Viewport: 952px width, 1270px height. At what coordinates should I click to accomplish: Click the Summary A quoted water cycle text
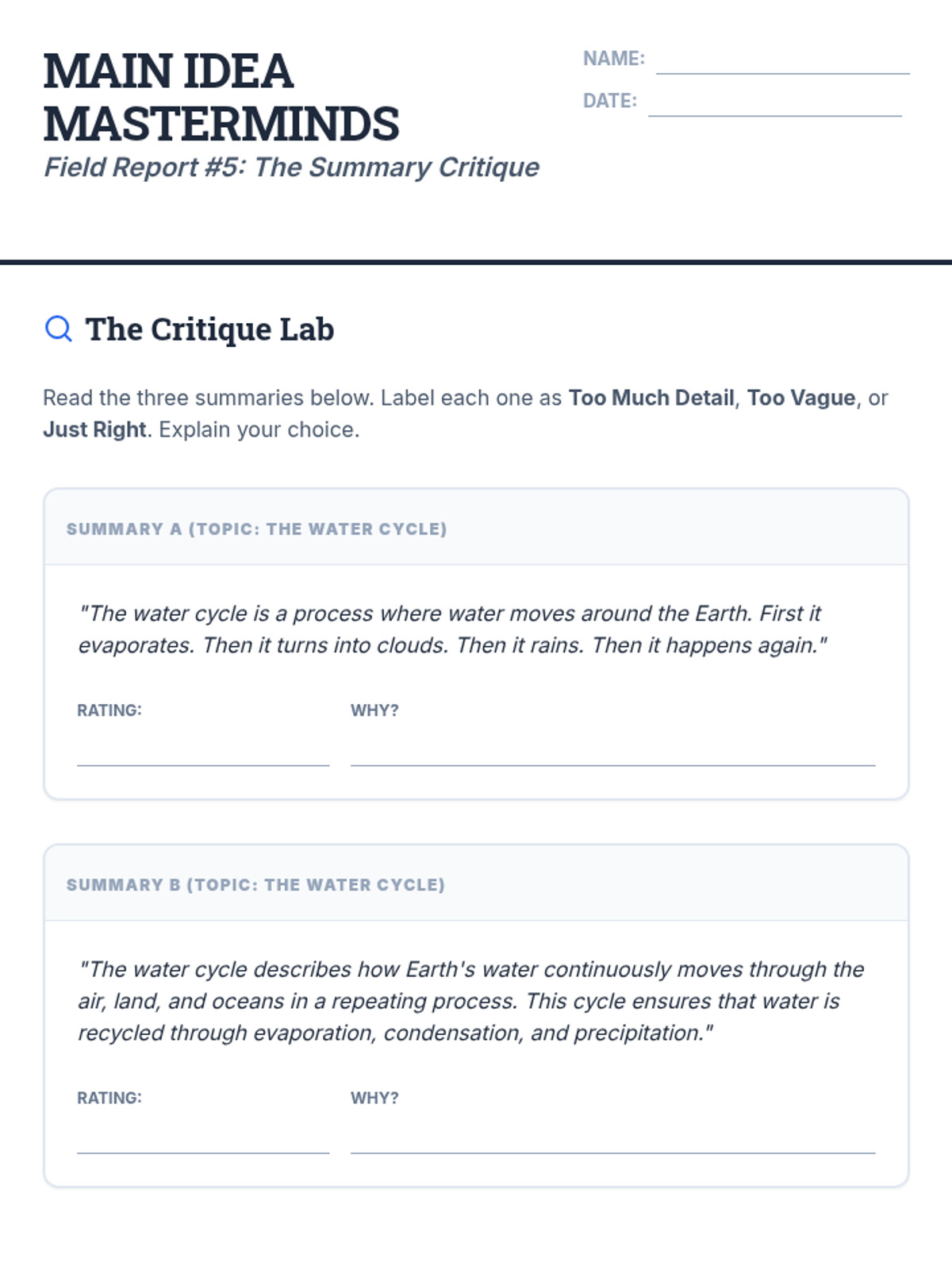tap(452, 629)
